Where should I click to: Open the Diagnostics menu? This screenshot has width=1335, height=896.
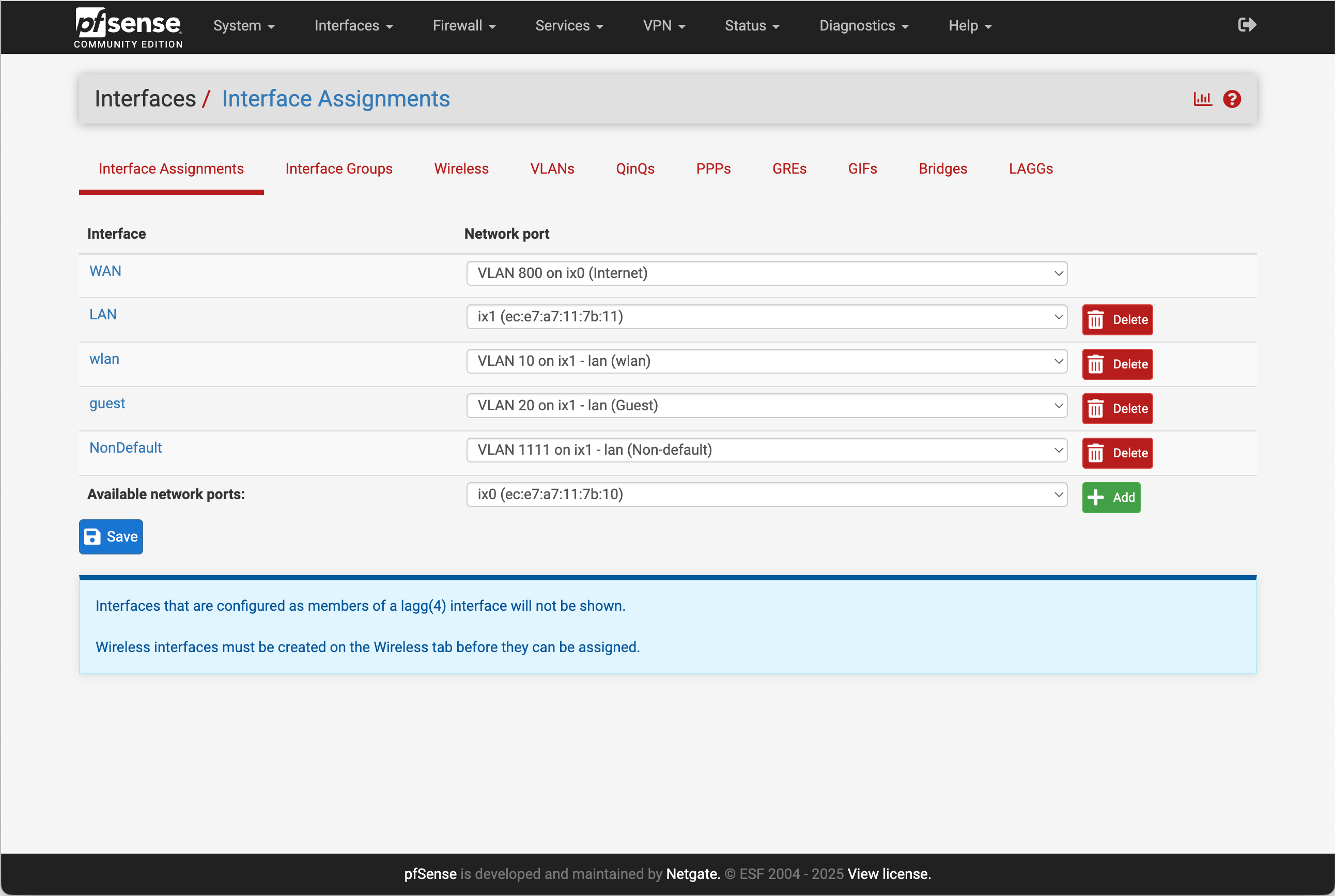(863, 26)
